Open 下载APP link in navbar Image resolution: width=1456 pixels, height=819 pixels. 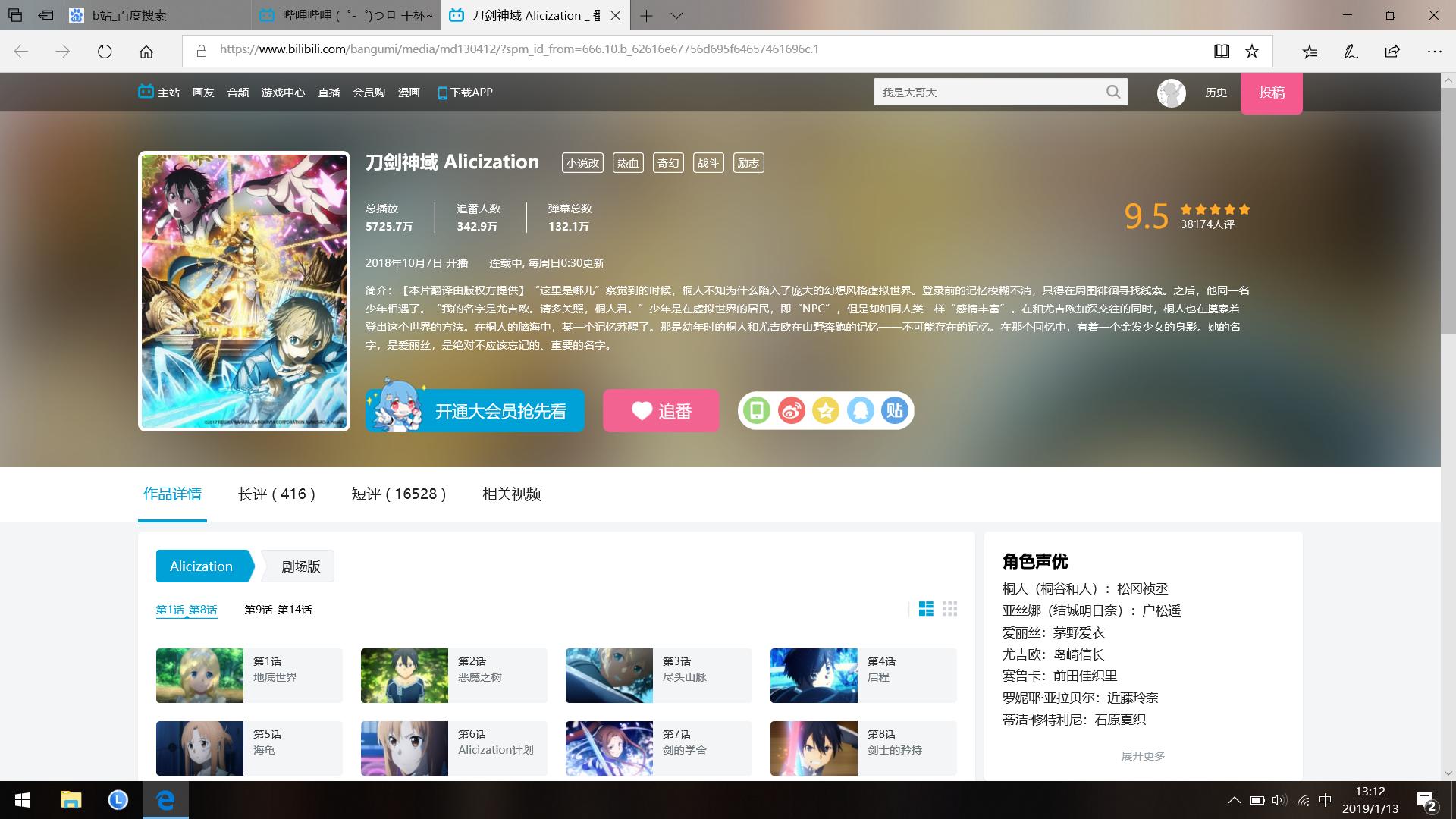coord(466,92)
